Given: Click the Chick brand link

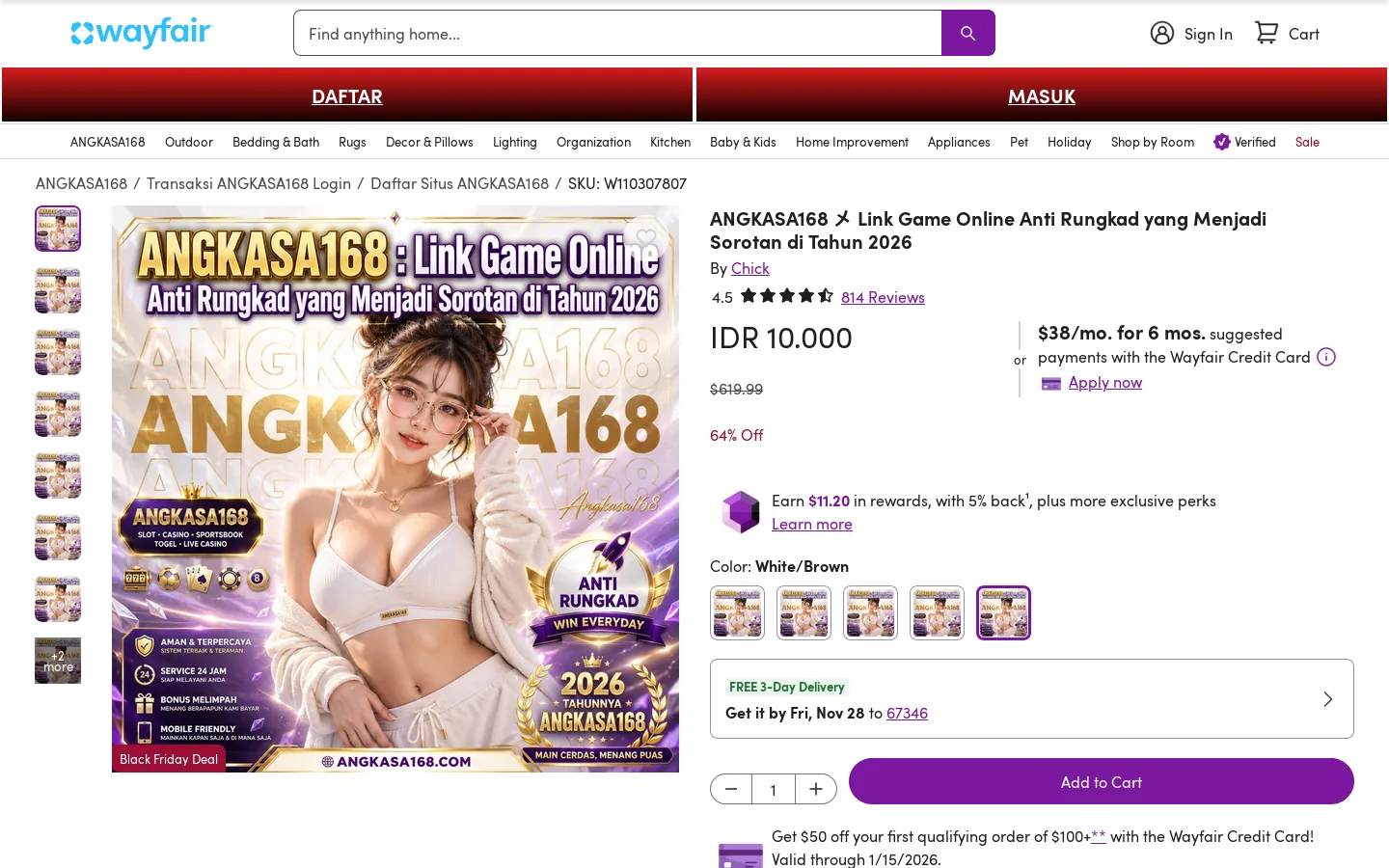Looking at the screenshot, I should [x=750, y=268].
